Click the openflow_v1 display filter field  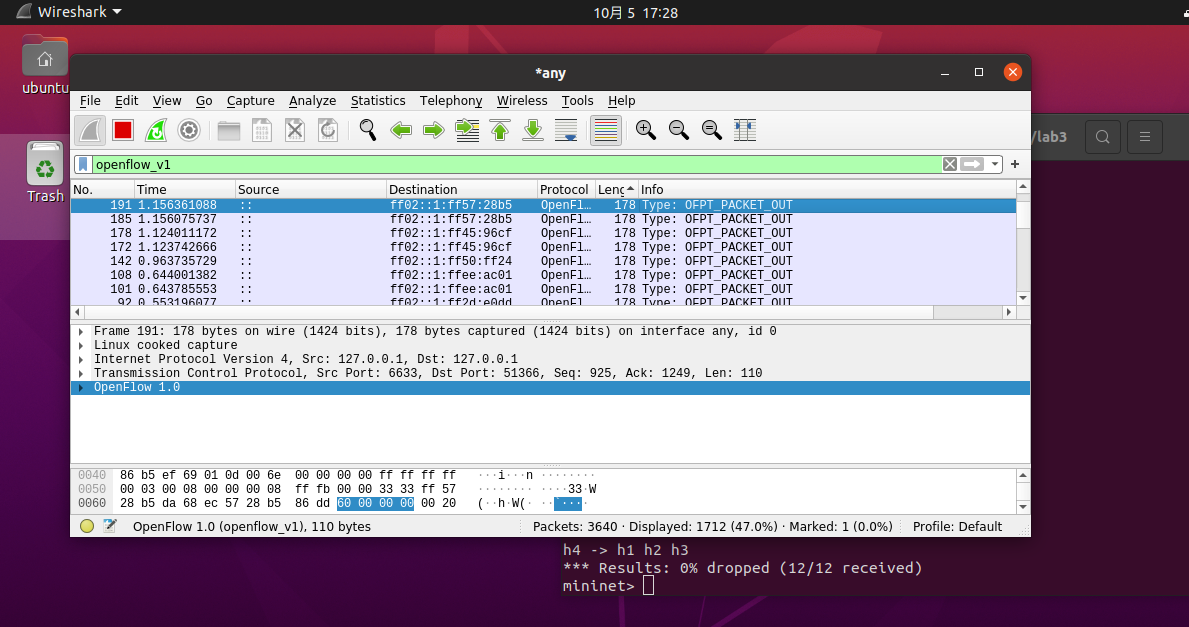(x=516, y=165)
